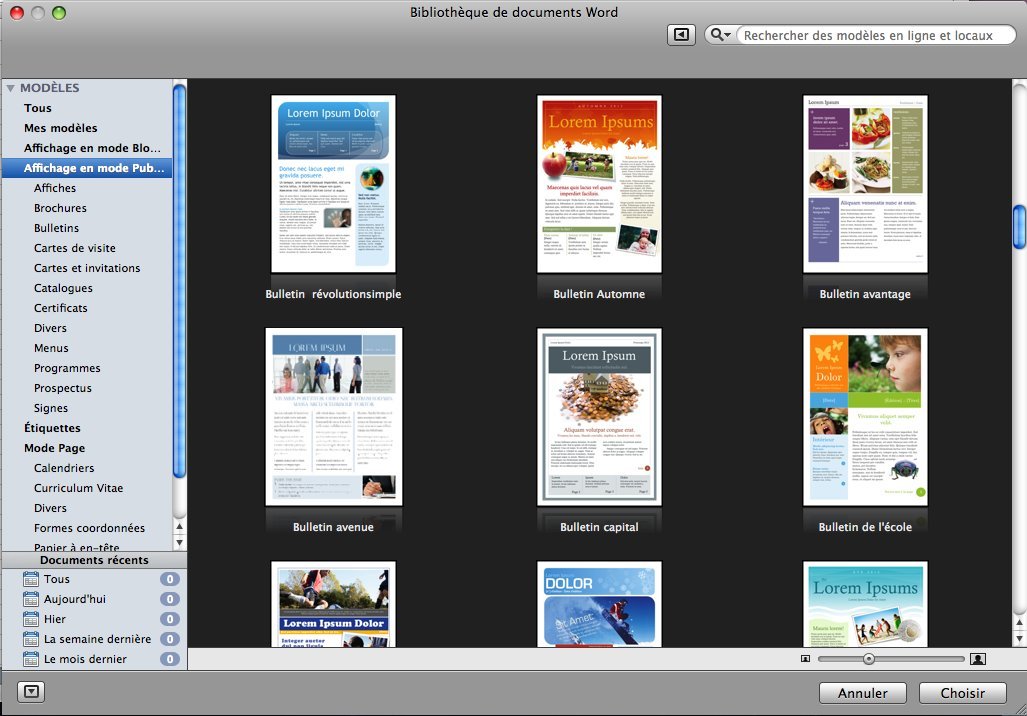Image resolution: width=1027 pixels, height=716 pixels.
Task: Click the thumbnail size slider knob
Action: [x=868, y=659]
